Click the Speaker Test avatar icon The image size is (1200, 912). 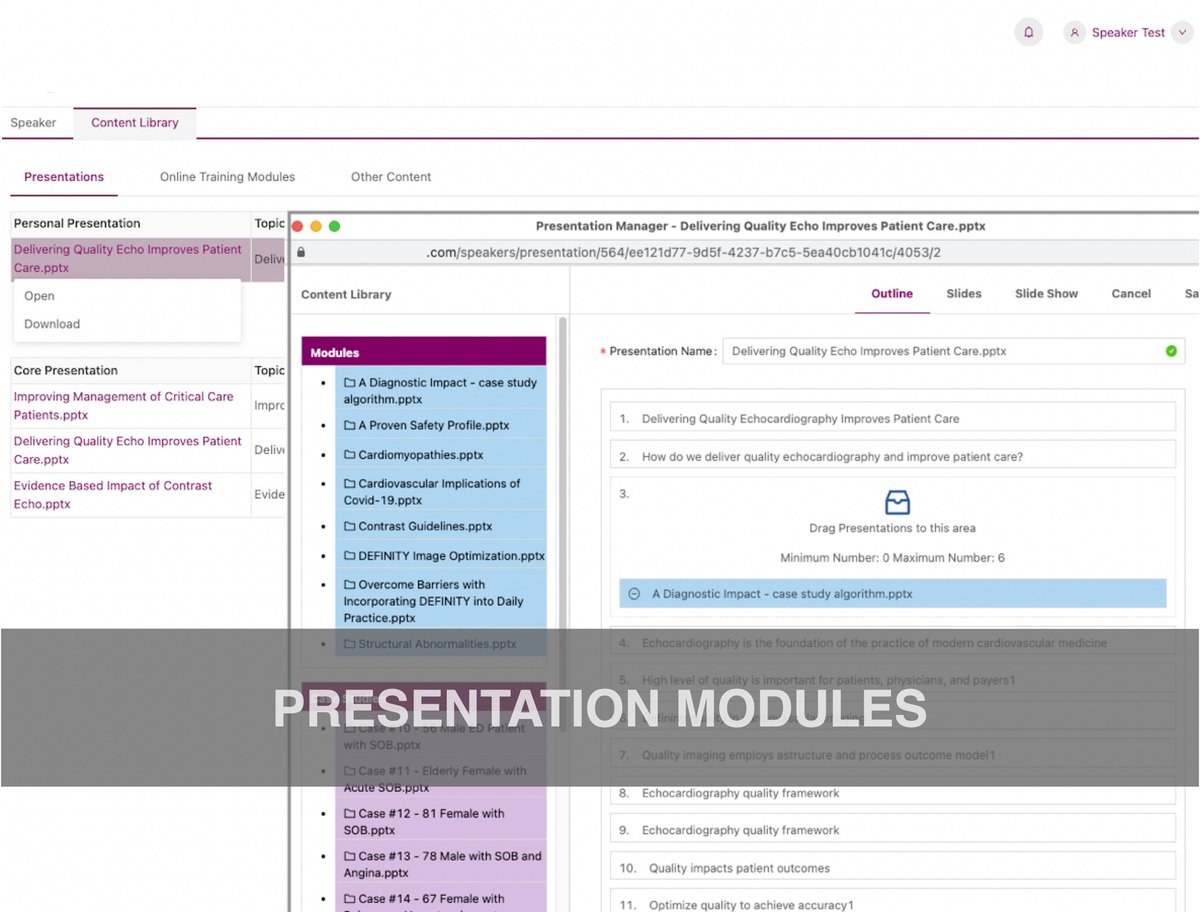(x=1074, y=32)
